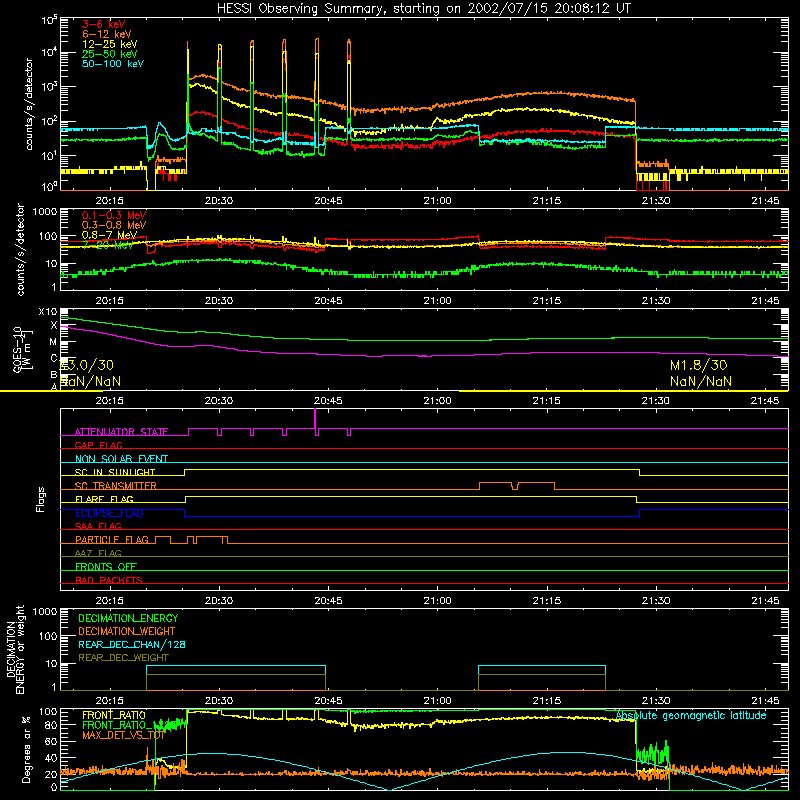The height and width of the screenshot is (800, 800).
Task: Select the 3-6 keV legend label
Action: [103, 24]
